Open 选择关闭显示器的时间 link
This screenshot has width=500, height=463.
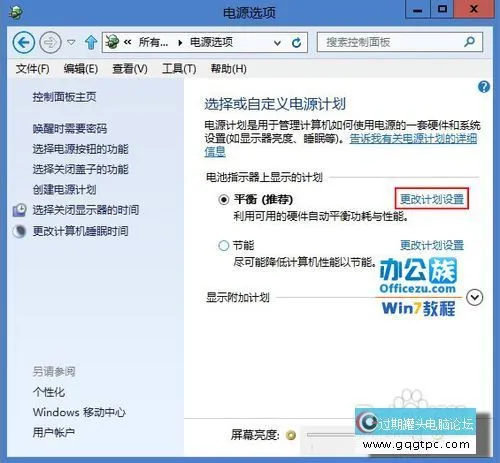[86, 210]
